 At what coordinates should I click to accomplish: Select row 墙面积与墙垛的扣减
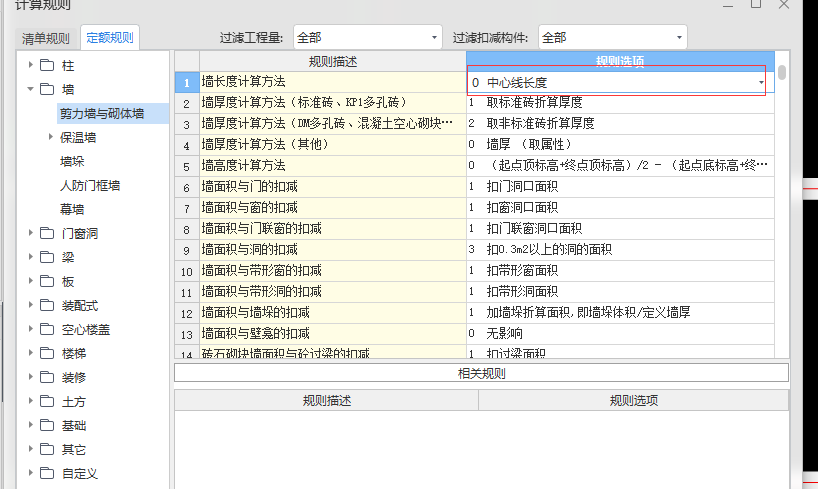click(x=333, y=313)
